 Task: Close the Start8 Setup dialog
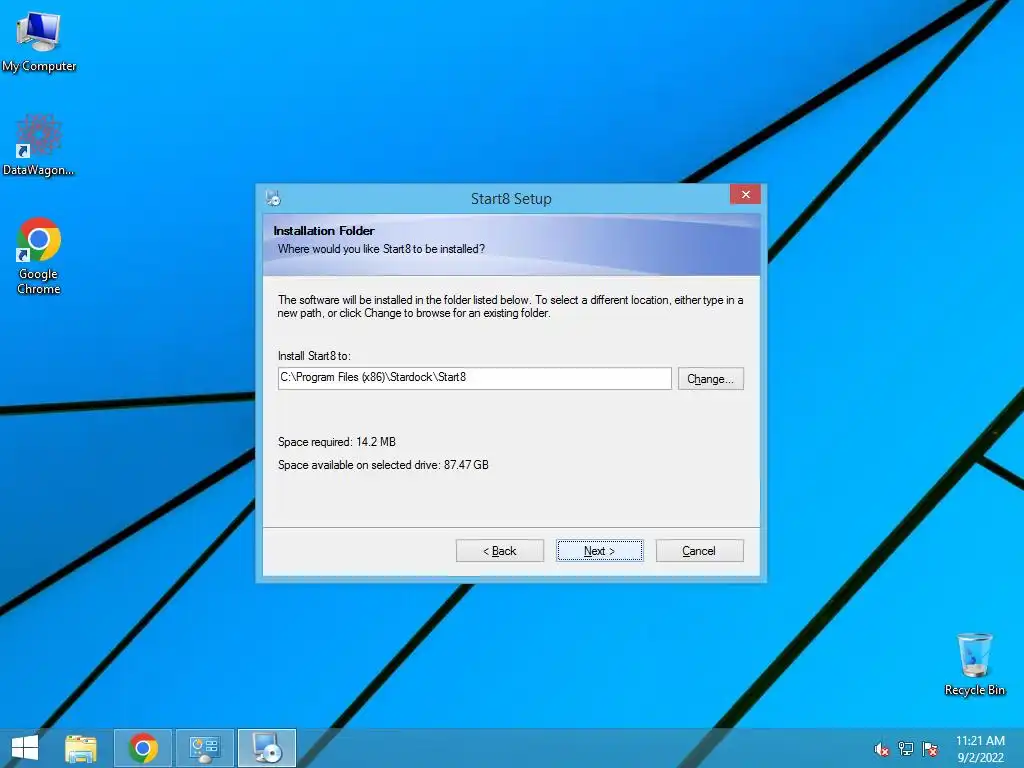point(745,195)
